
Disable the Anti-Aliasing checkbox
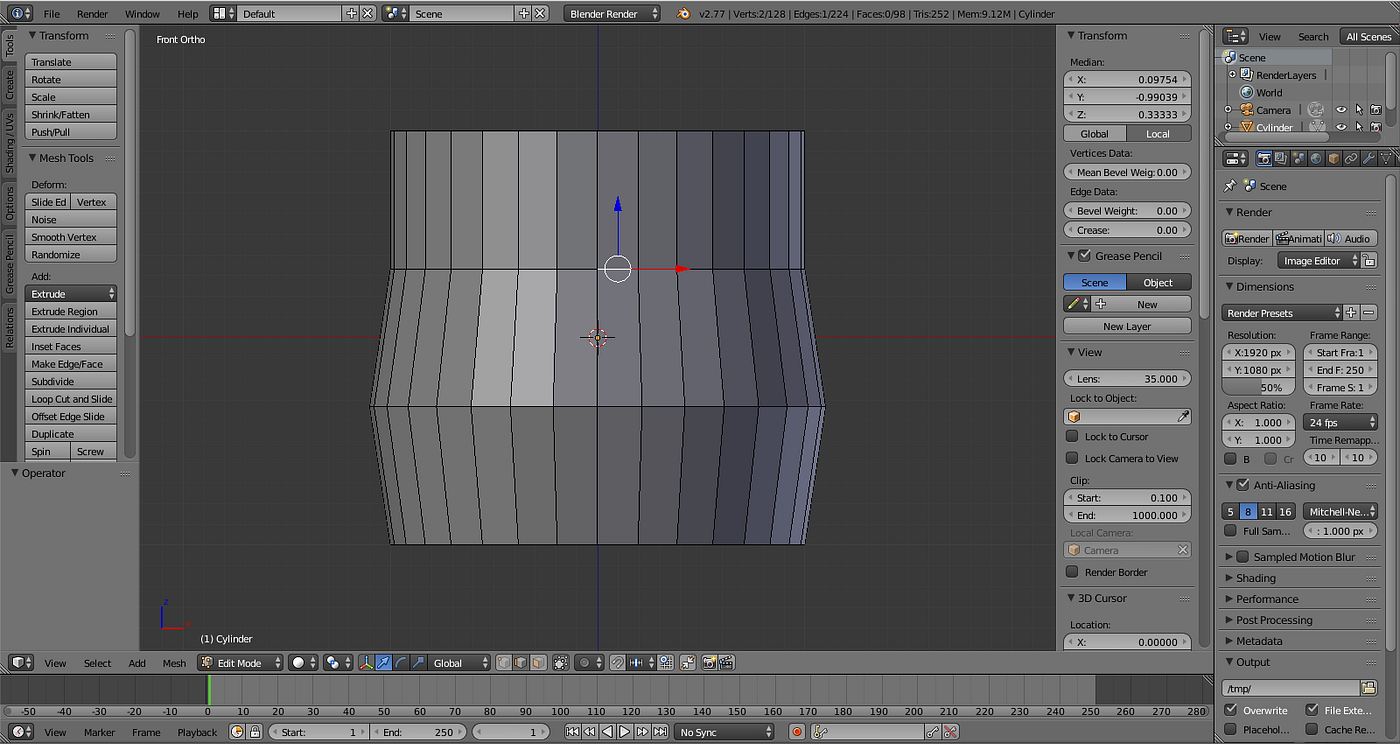coord(1243,485)
